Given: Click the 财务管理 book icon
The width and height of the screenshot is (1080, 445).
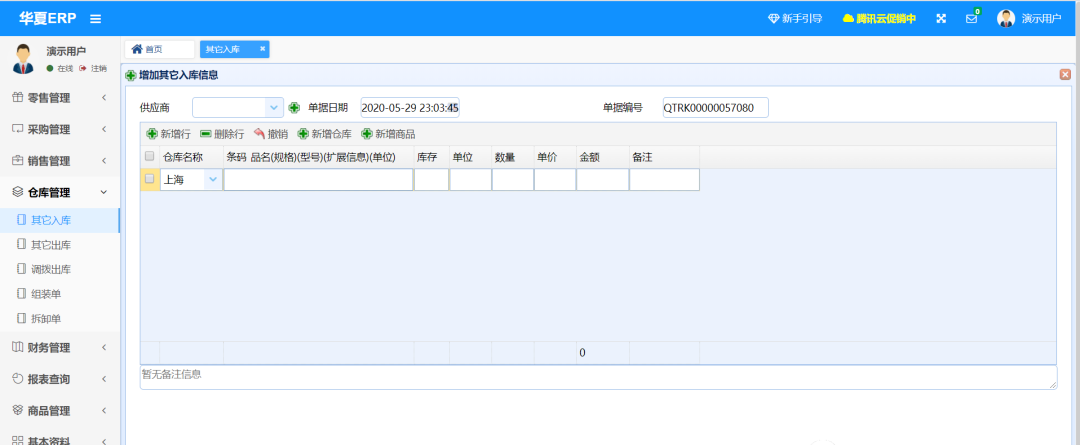Looking at the screenshot, I should tap(18, 347).
